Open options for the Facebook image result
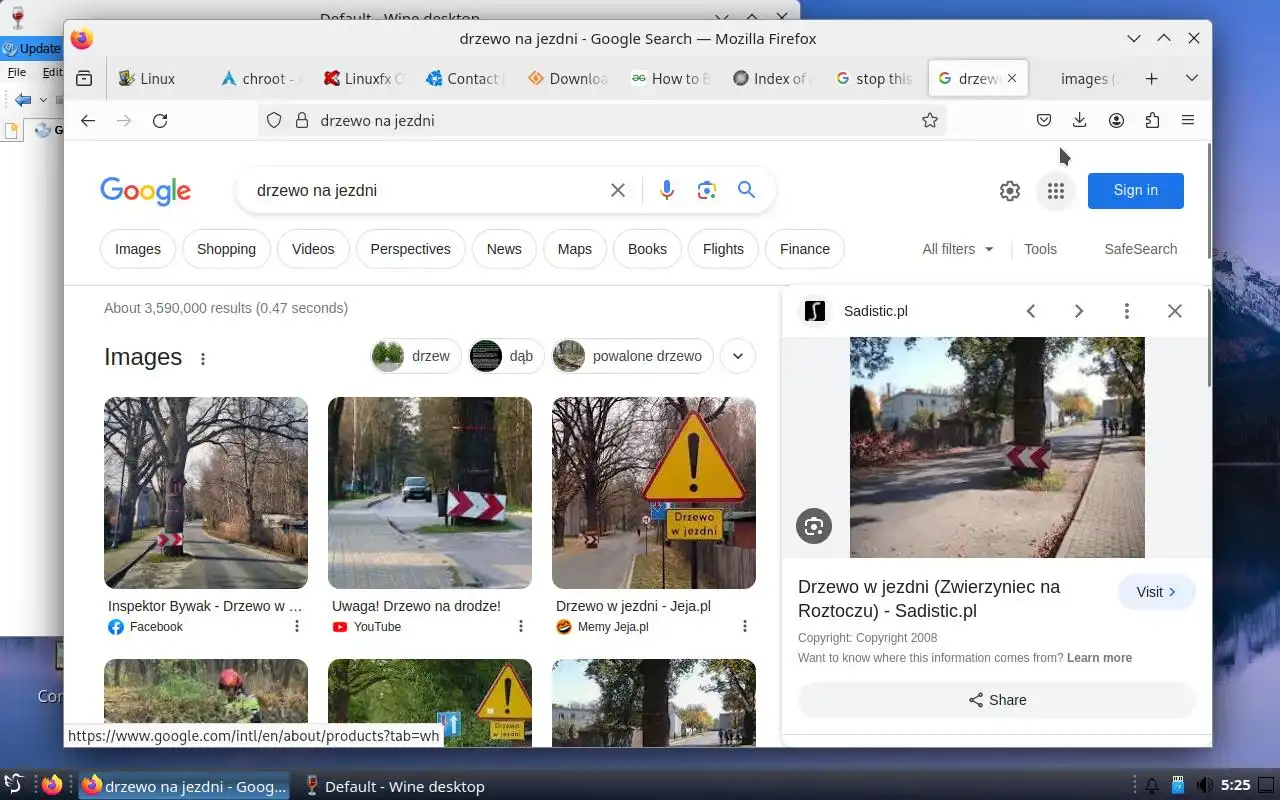Viewport: 1280px width, 800px height. (x=297, y=626)
